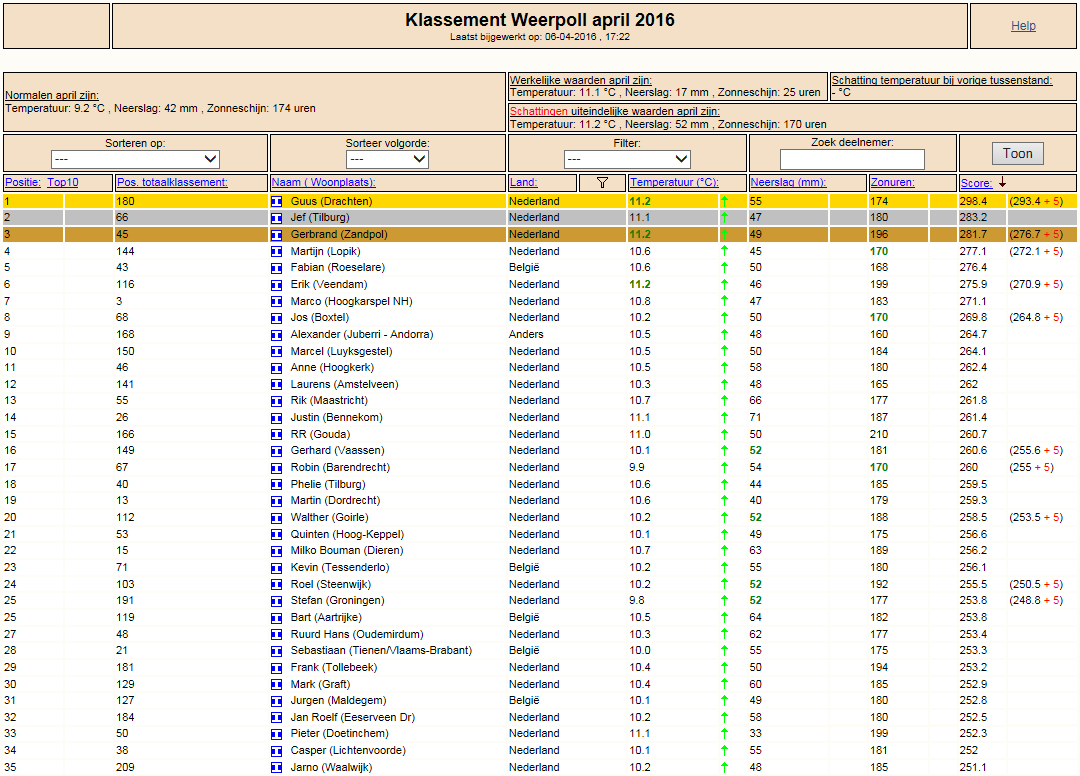
Task: Sort by Neerslag (mm) column header
Action: point(788,182)
